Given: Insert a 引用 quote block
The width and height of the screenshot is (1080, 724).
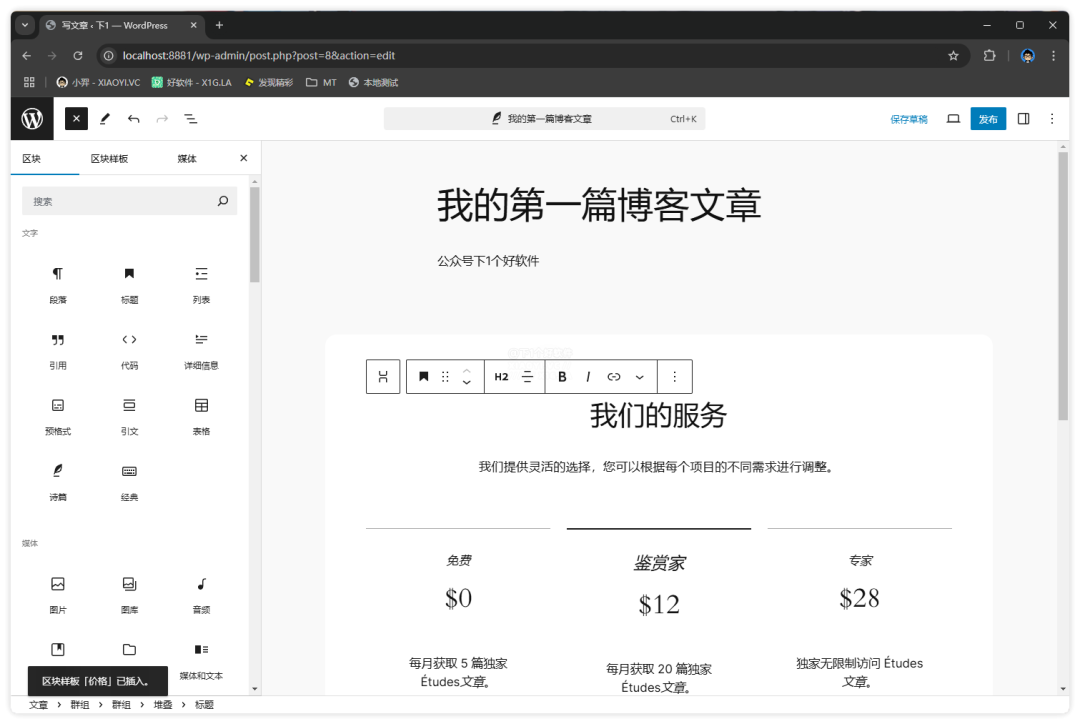Looking at the screenshot, I should (x=58, y=348).
